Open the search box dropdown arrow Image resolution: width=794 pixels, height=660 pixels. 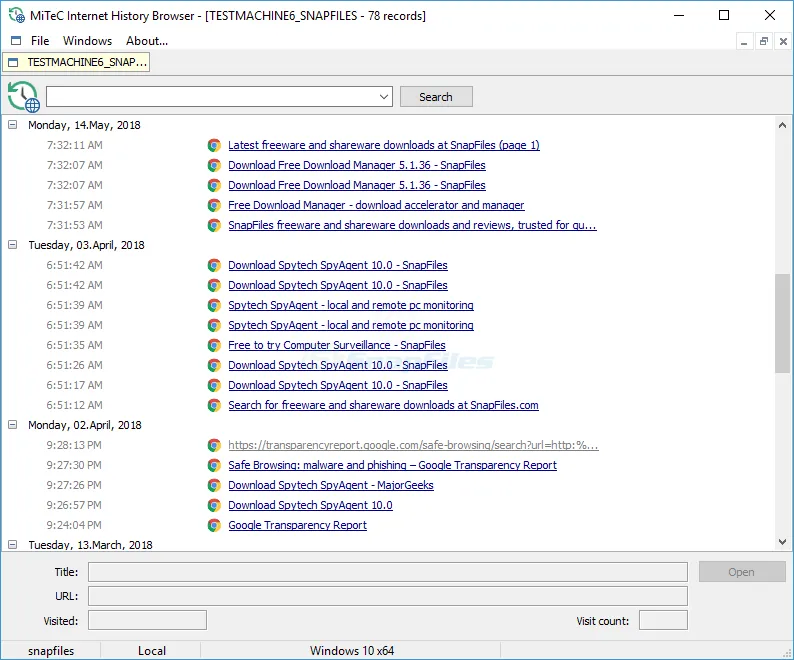384,97
